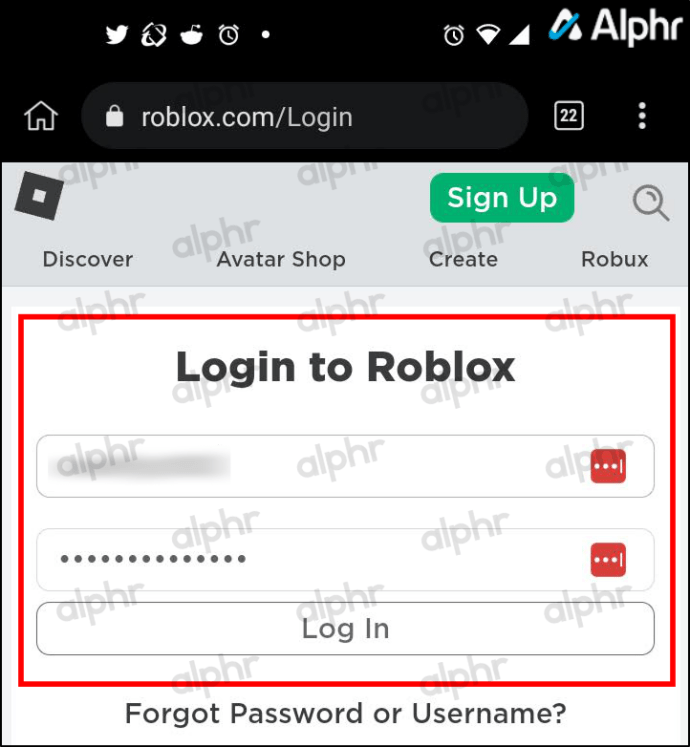Open the Robux page
The image size is (690, 747).
click(x=615, y=260)
